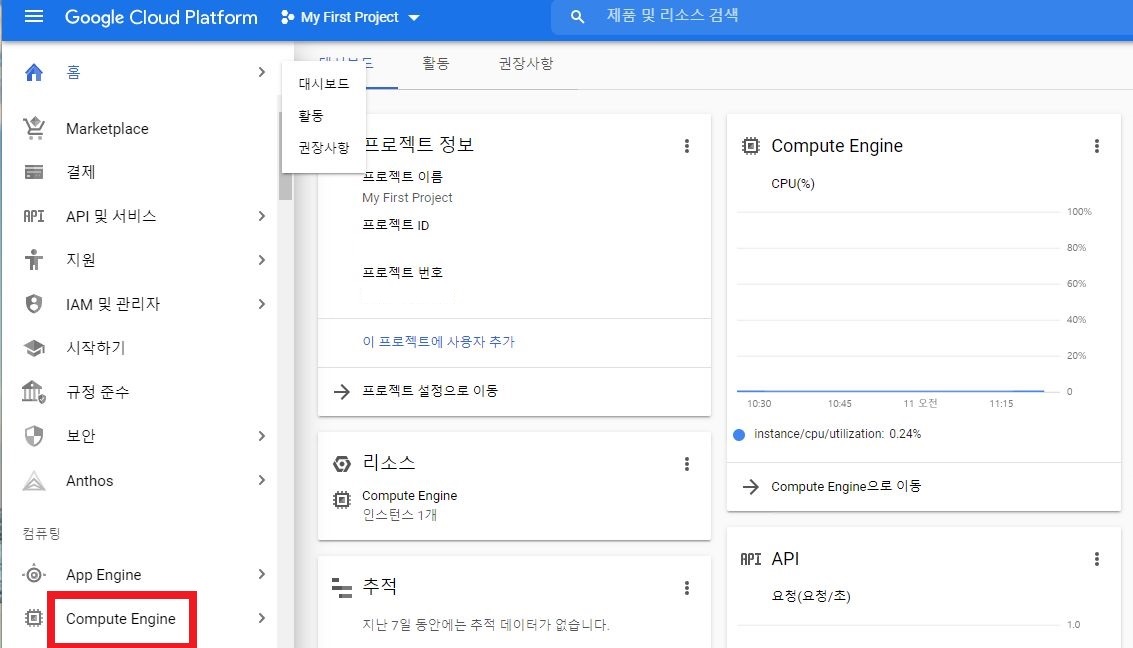Click the instance/cpu/utilization legend entry

click(827, 434)
